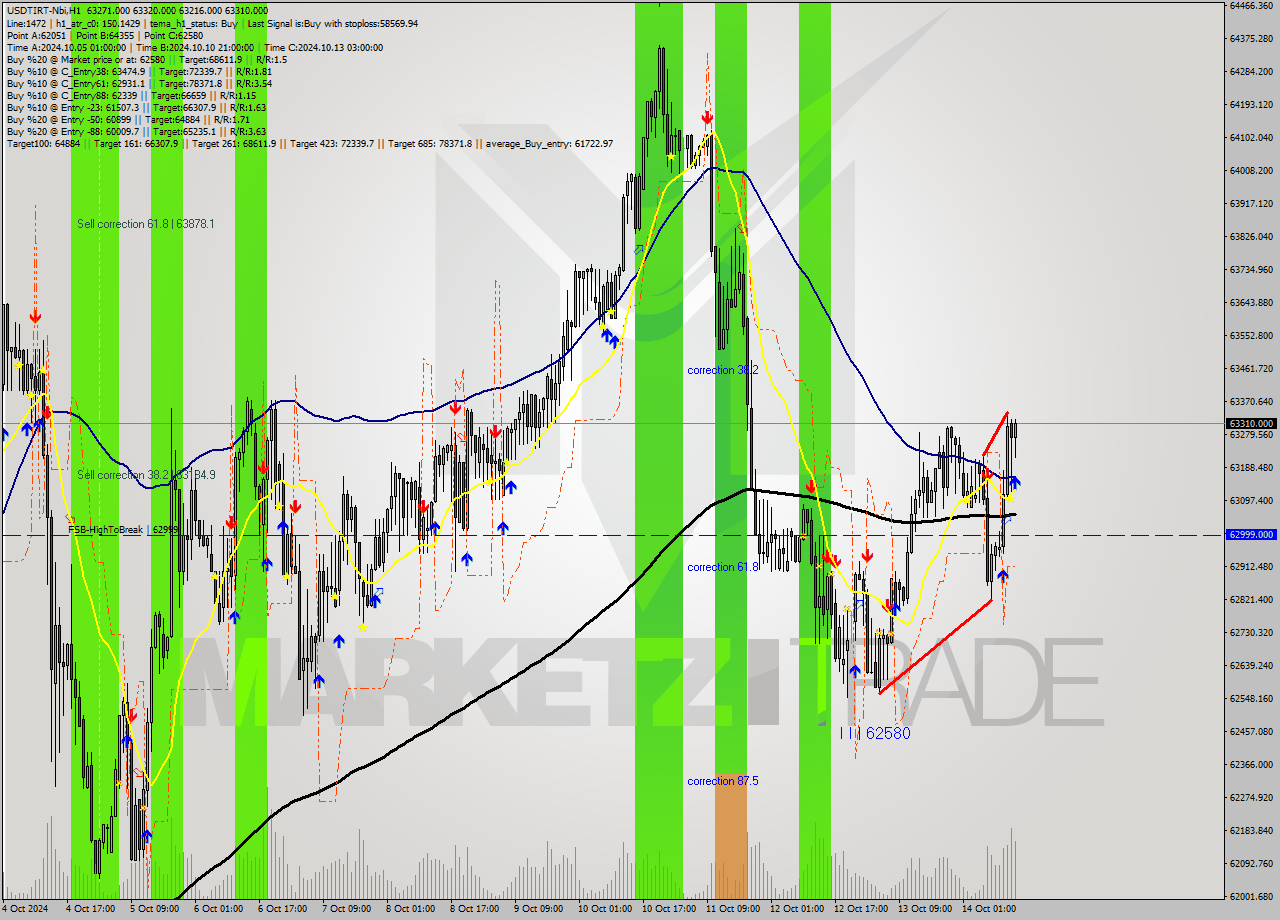Click the blue 'correction 87.5' label

click(x=723, y=781)
